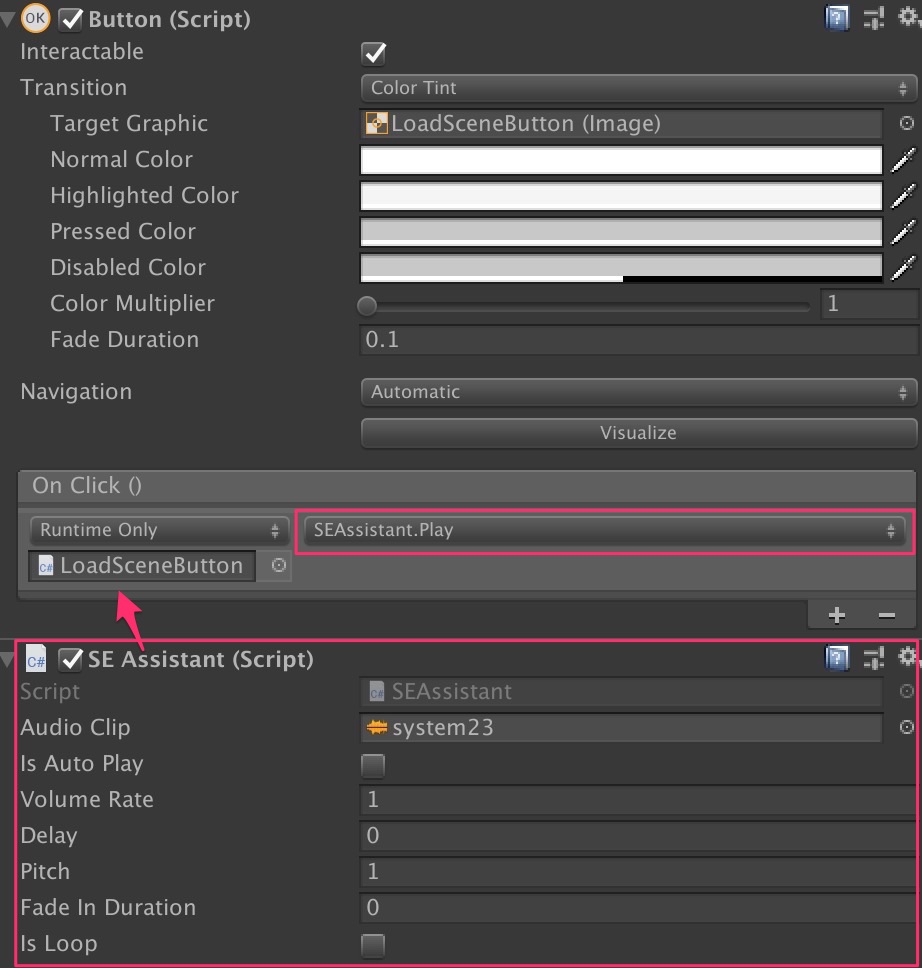Click the Volume Rate label

[x=87, y=799]
